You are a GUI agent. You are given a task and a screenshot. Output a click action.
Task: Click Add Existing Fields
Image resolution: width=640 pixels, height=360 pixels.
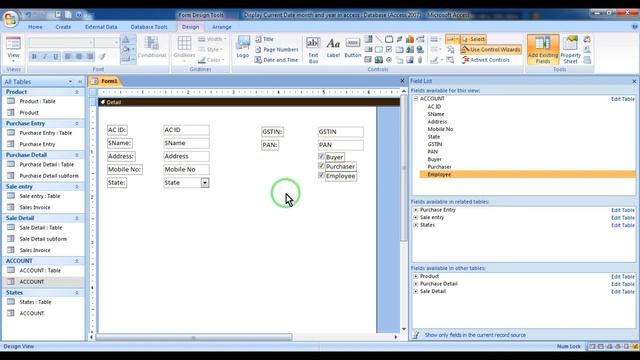tap(543, 49)
